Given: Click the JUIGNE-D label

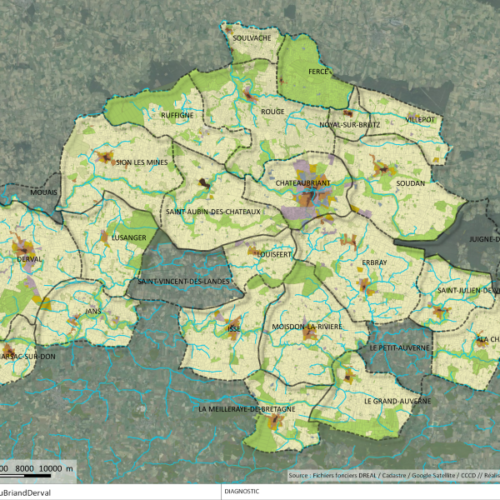Looking at the screenshot, I should coord(485,239).
